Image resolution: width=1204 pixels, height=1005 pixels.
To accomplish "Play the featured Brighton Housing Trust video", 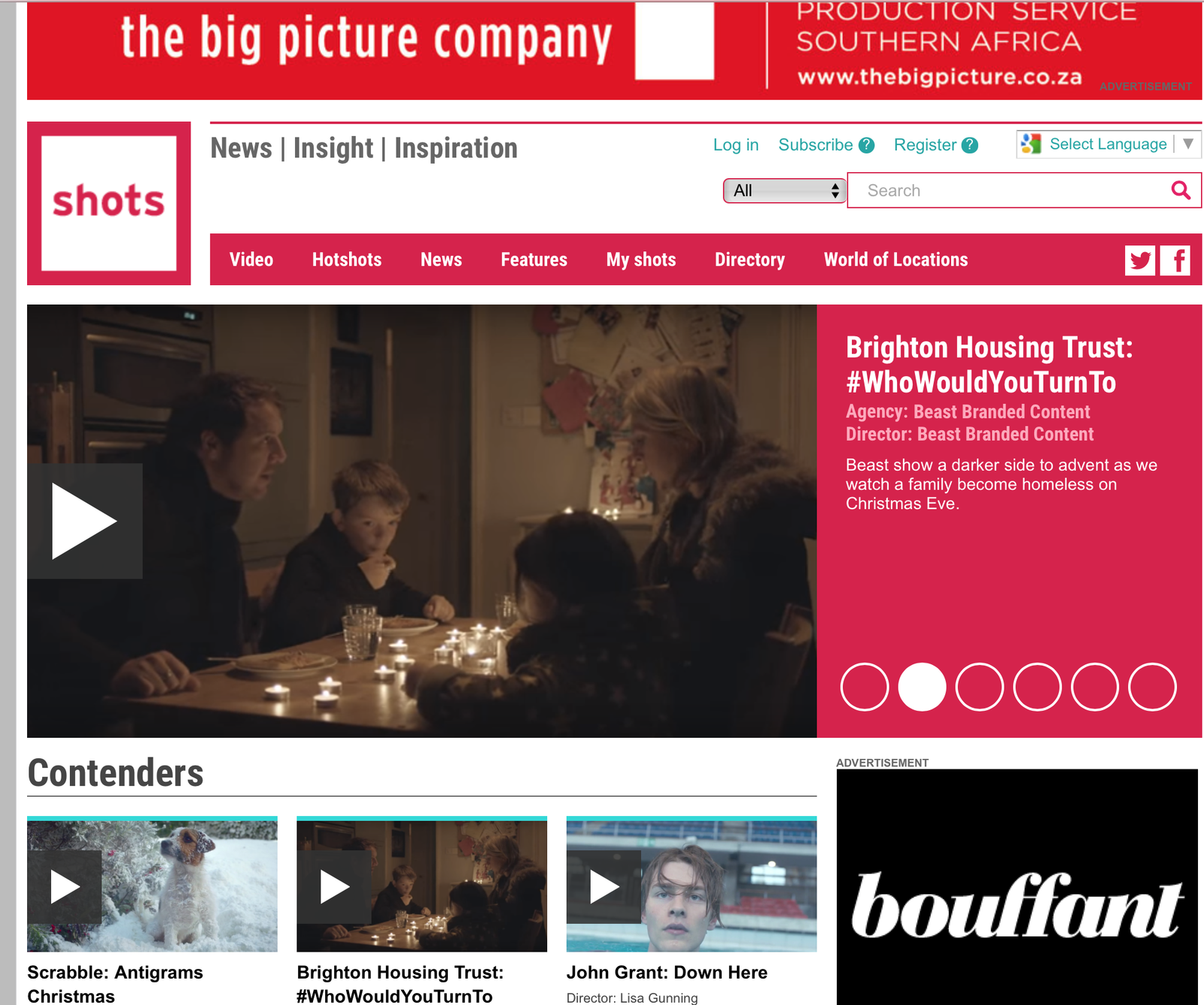I will (85, 521).
